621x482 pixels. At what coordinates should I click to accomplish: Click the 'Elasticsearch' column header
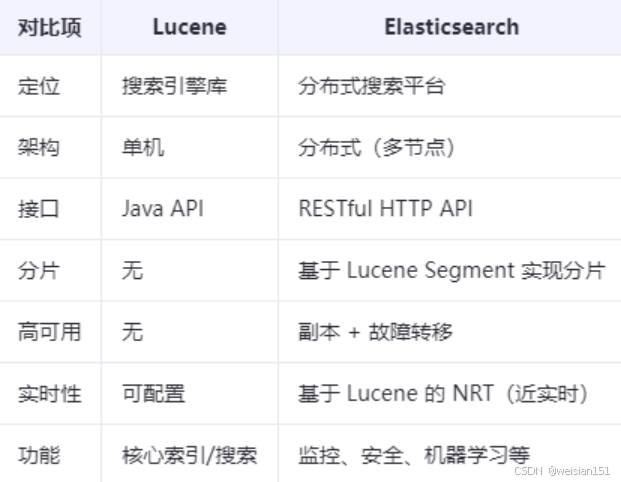[x=452, y=27]
